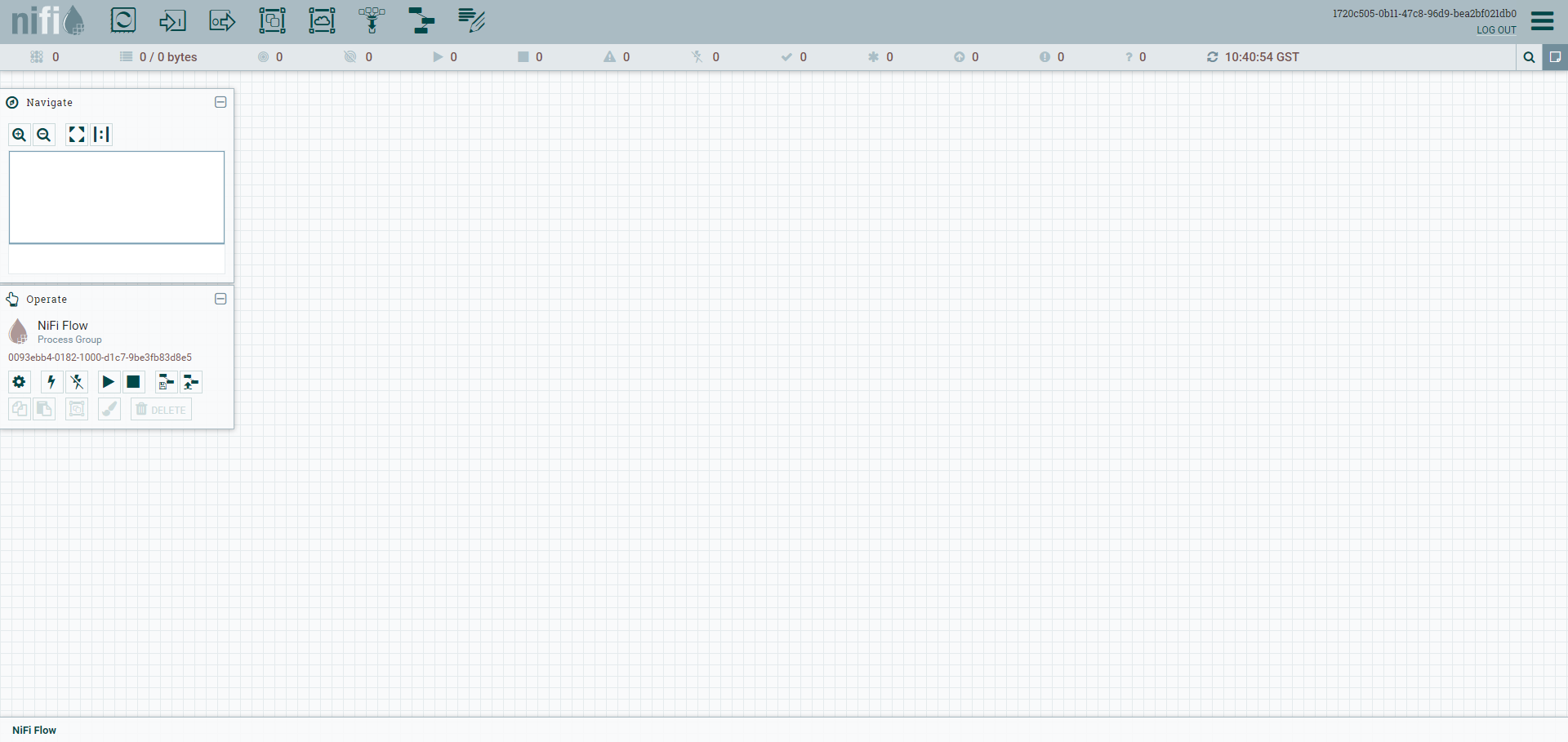The height and width of the screenshot is (742, 1568).
Task: Select the Process Group component icon
Action: point(272,20)
